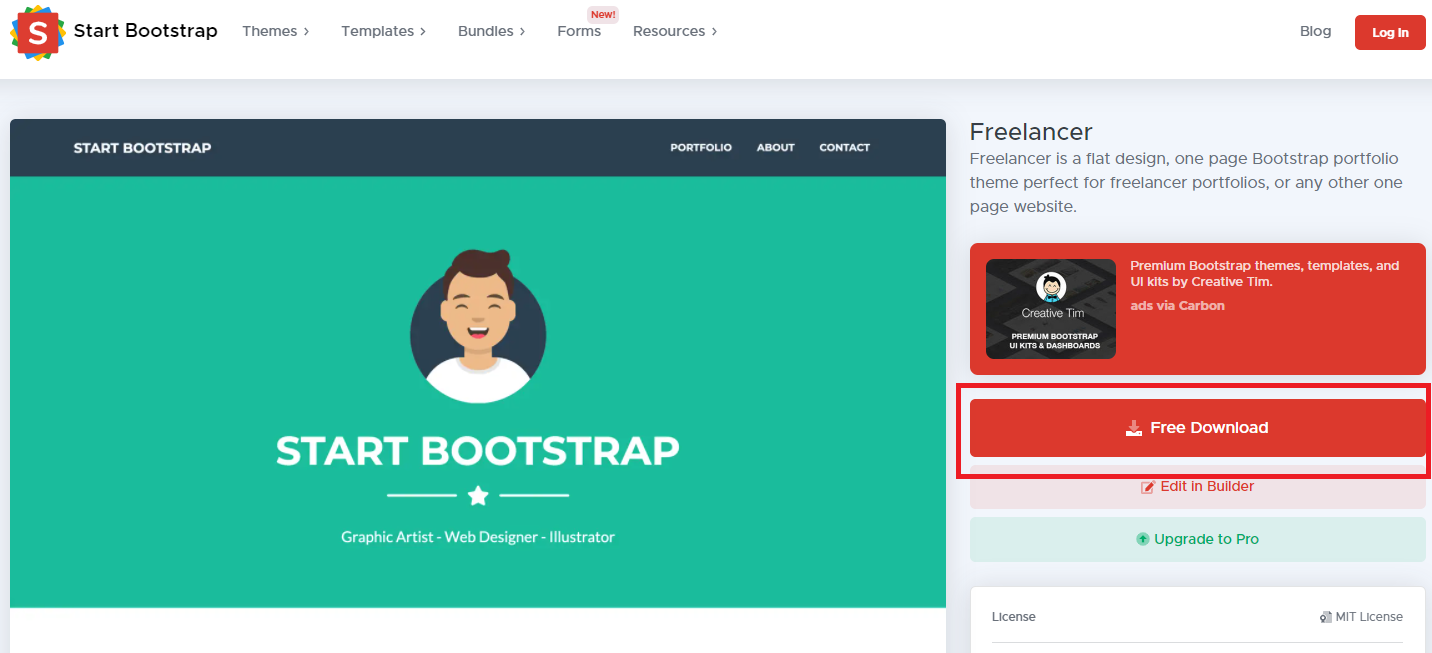Click ABOUT in the theme preview
The width and height of the screenshot is (1432, 653).
[x=775, y=148]
